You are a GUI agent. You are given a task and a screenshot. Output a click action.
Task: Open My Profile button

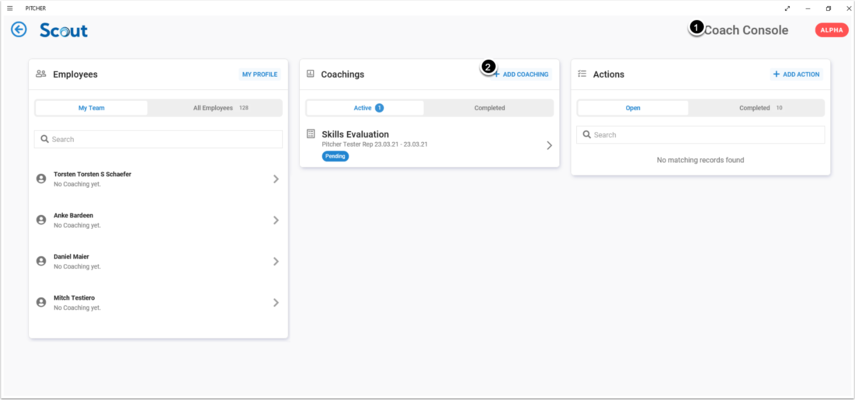pyautogui.click(x=260, y=75)
